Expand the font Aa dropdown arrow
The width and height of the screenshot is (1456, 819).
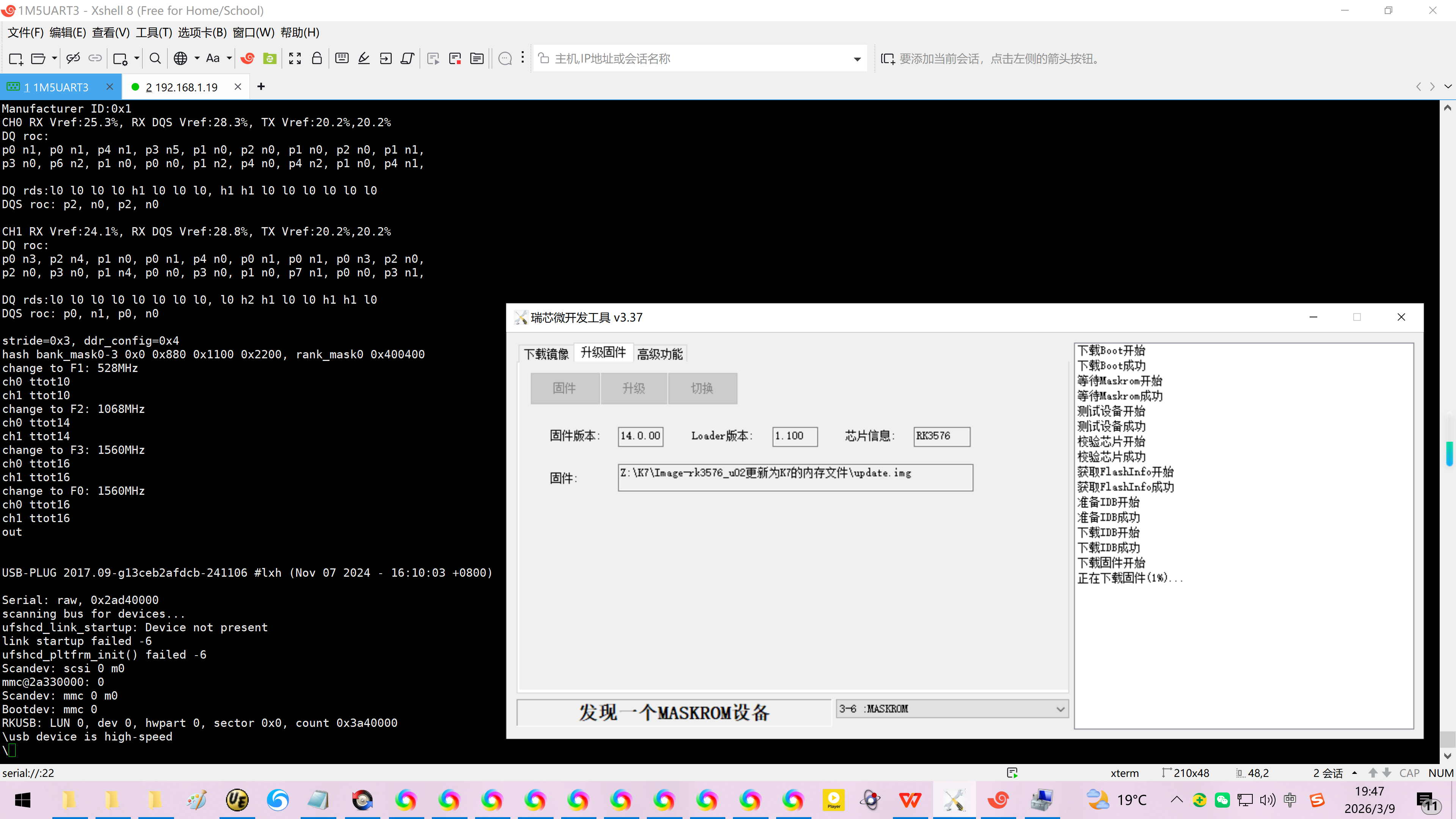pyautogui.click(x=229, y=58)
